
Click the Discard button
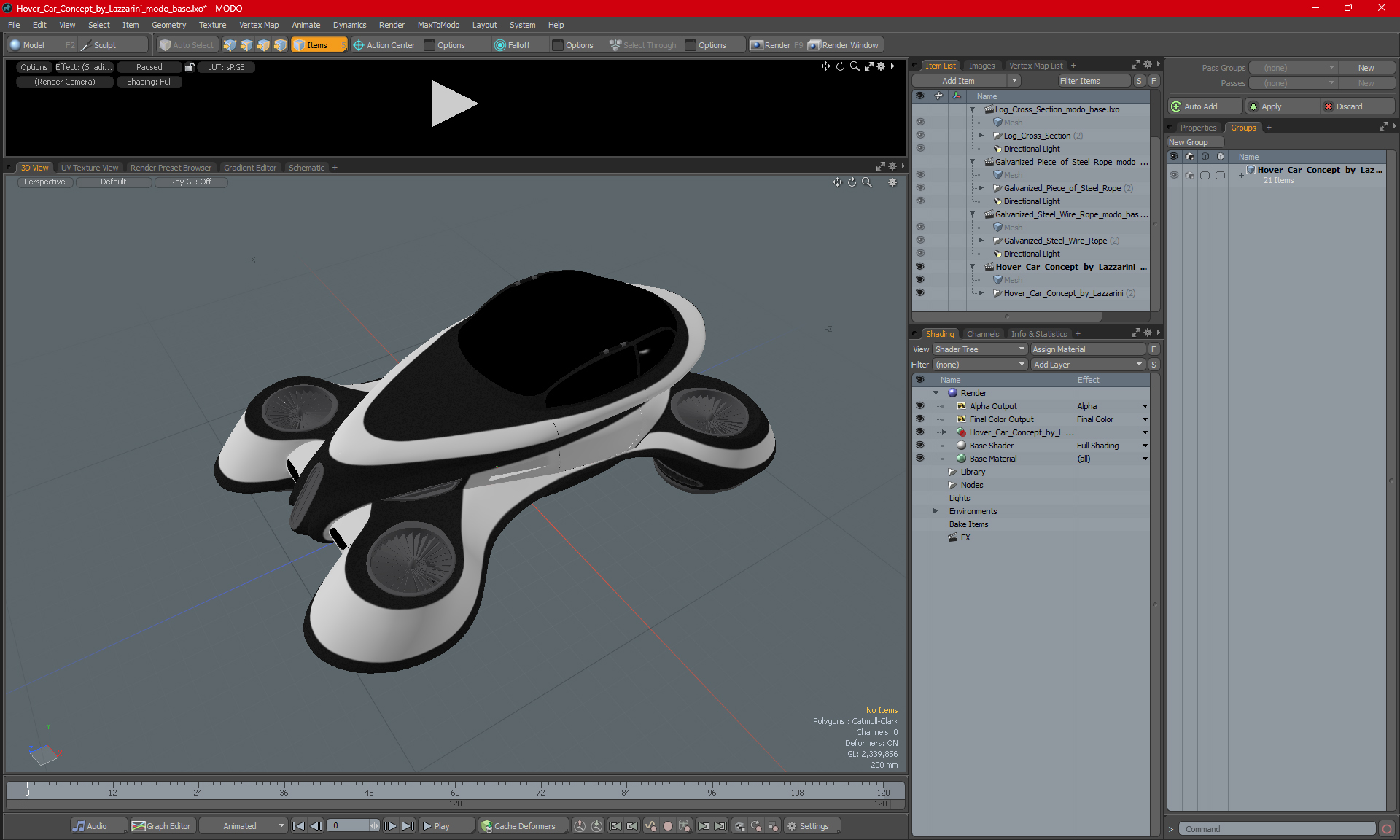pyautogui.click(x=1358, y=106)
